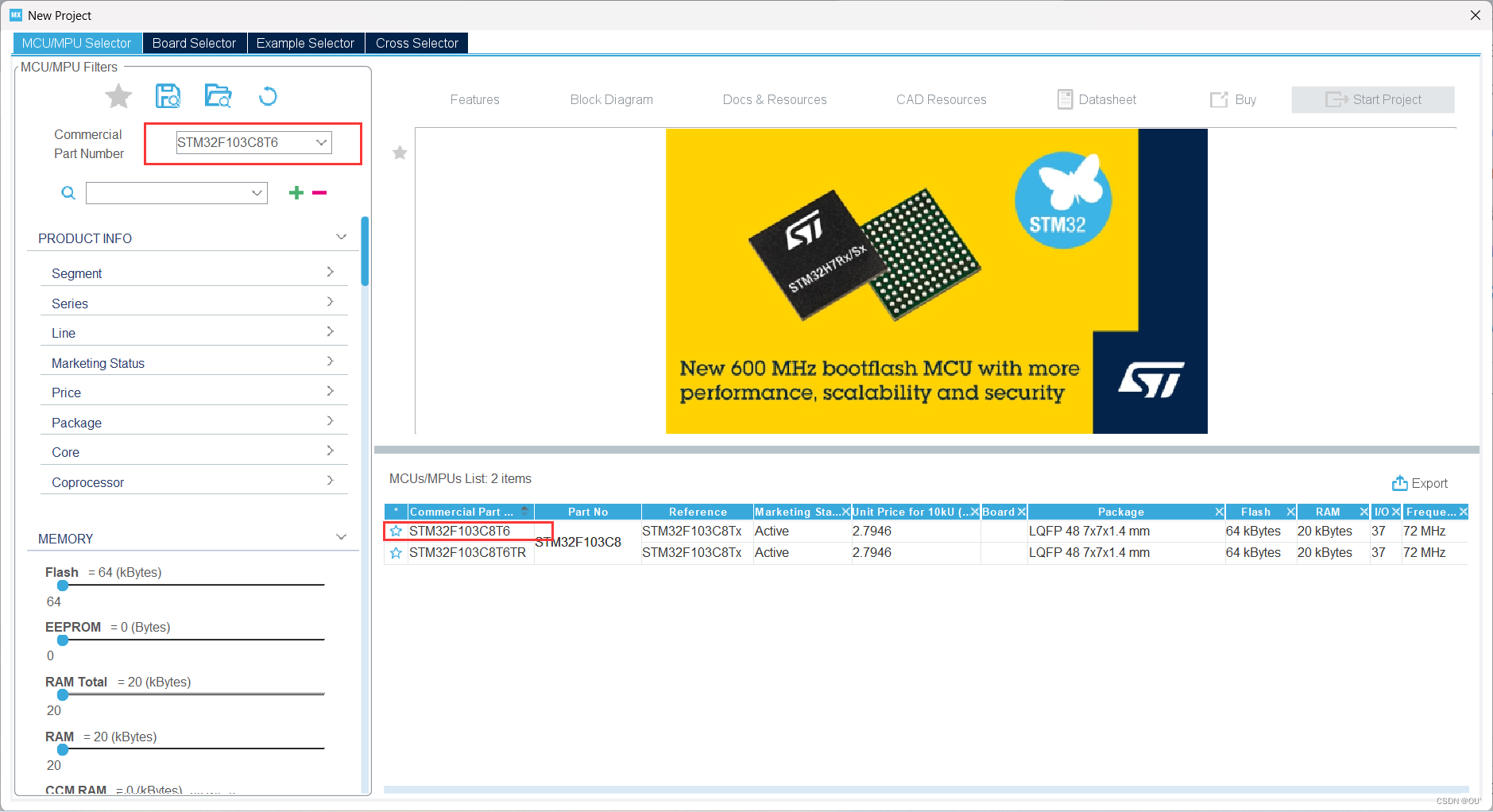Click the Reference column header
The height and width of the screenshot is (812, 1493).
point(698,512)
